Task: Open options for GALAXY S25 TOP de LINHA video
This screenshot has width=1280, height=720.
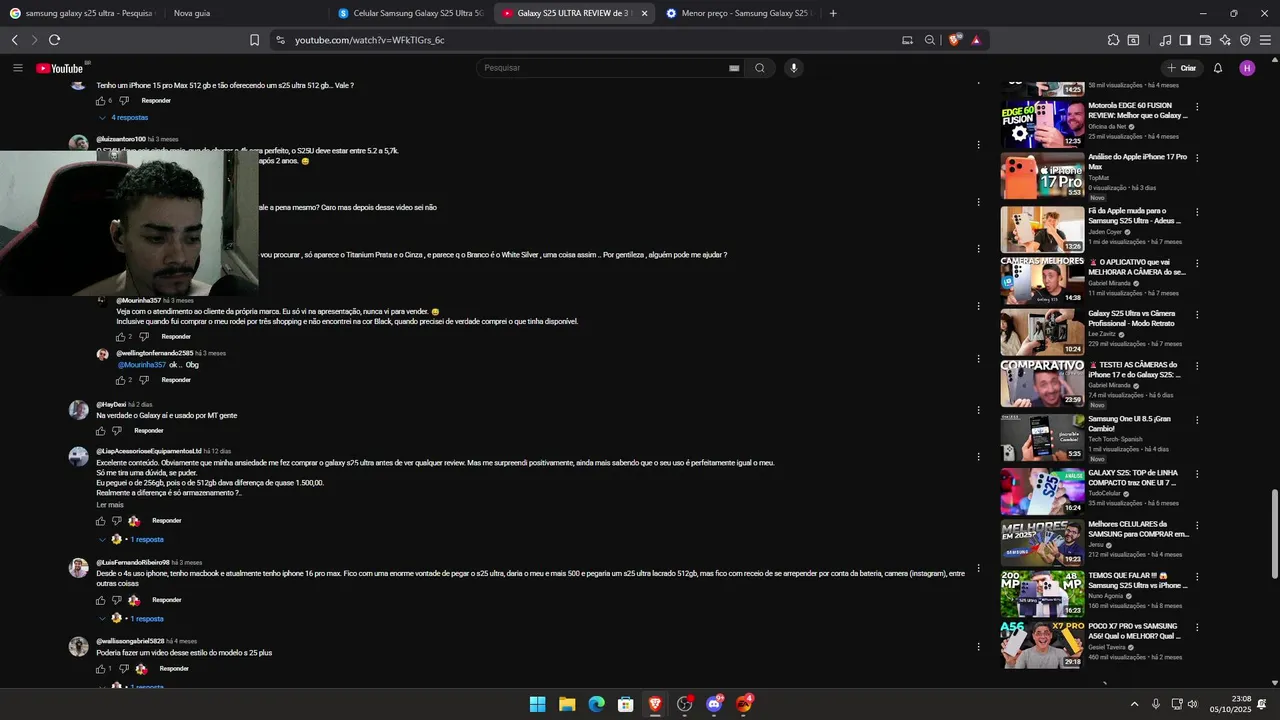Action: click(1197, 475)
